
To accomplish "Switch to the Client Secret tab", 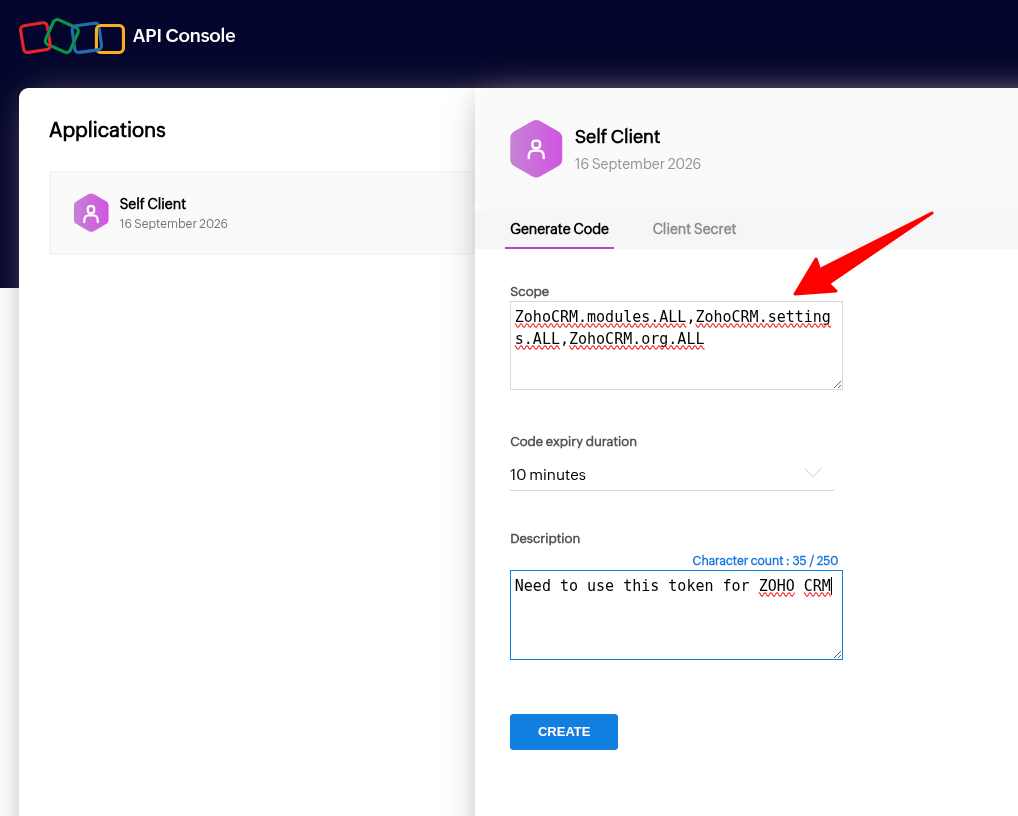I will click(x=694, y=229).
